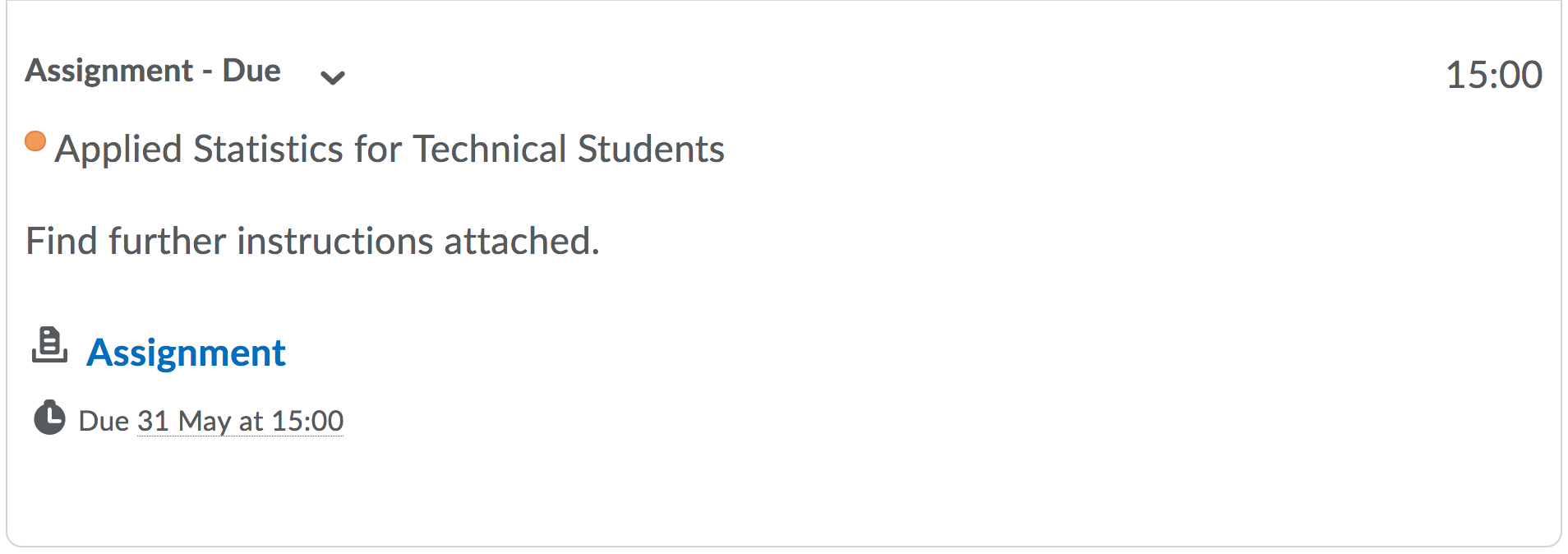Click the word "instructions" in the description

[x=335, y=241]
